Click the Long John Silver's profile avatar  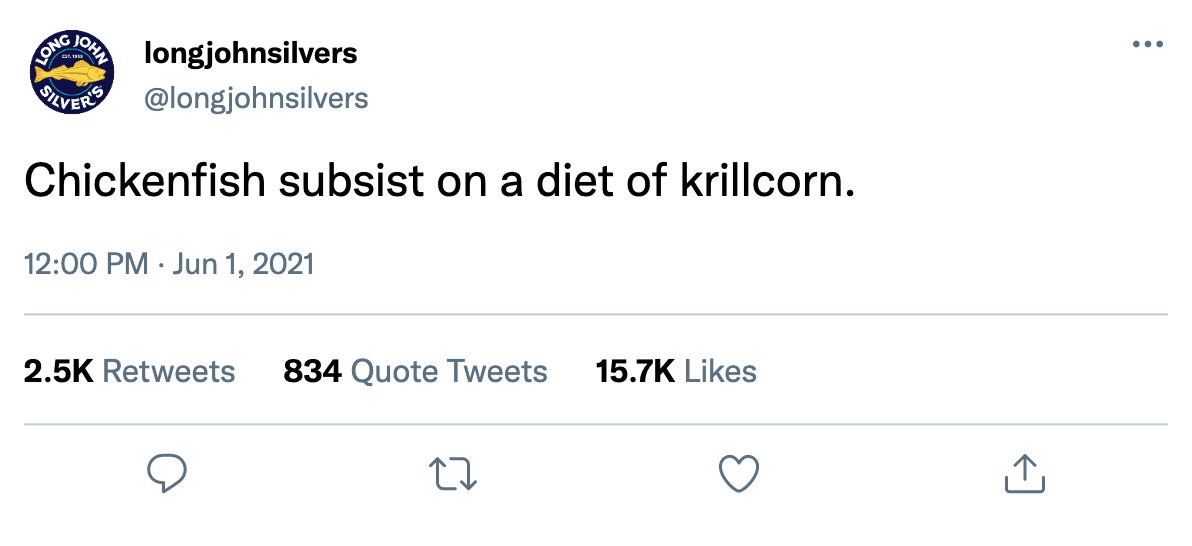(x=72, y=74)
